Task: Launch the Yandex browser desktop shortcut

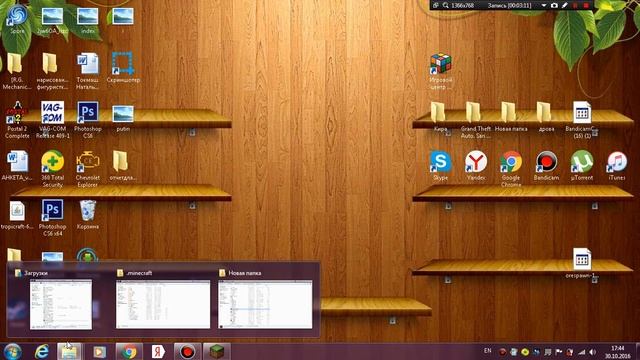Action: [x=476, y=162]
